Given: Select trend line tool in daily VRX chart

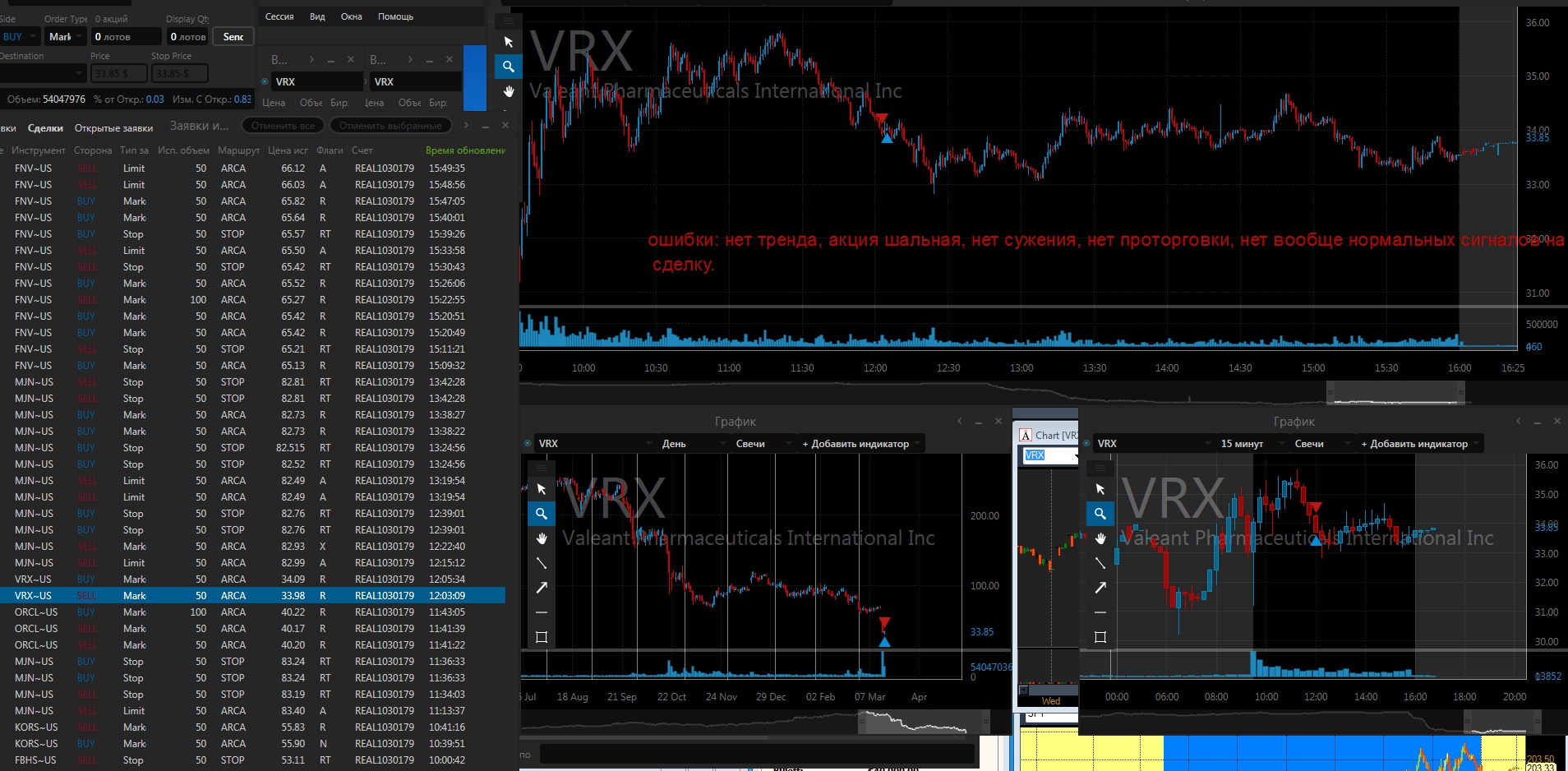Looking at the screenshot, I should (542, 563).
